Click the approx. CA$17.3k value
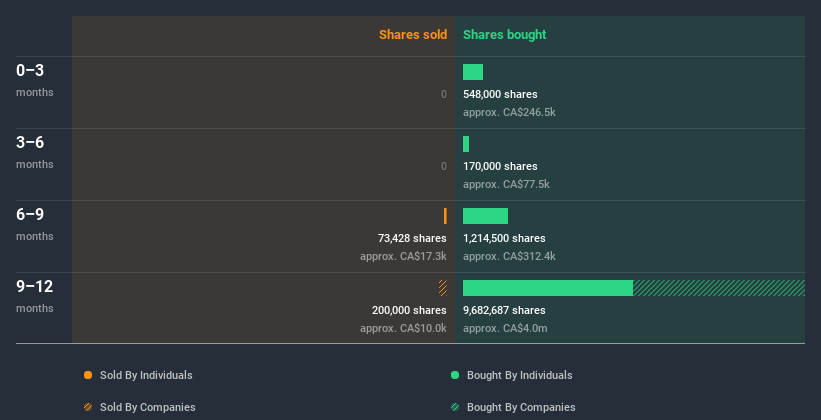This screenshot has height=420, width=821. (403, 256)
